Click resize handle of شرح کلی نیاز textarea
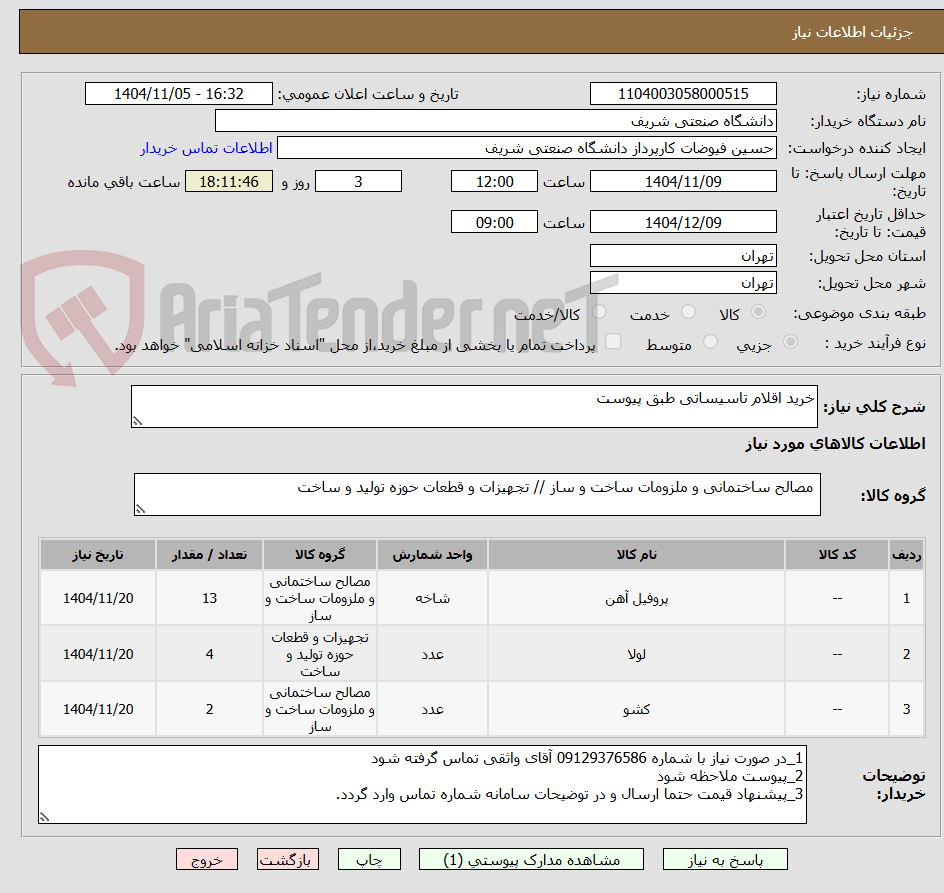This screenshot has height=893, width=944. click(137, 422)
